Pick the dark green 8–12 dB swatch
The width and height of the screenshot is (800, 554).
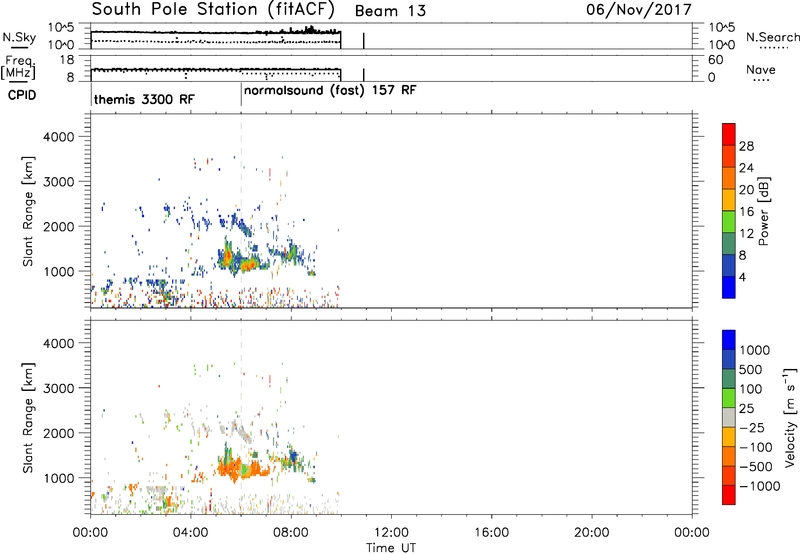(x=729, y=244)
